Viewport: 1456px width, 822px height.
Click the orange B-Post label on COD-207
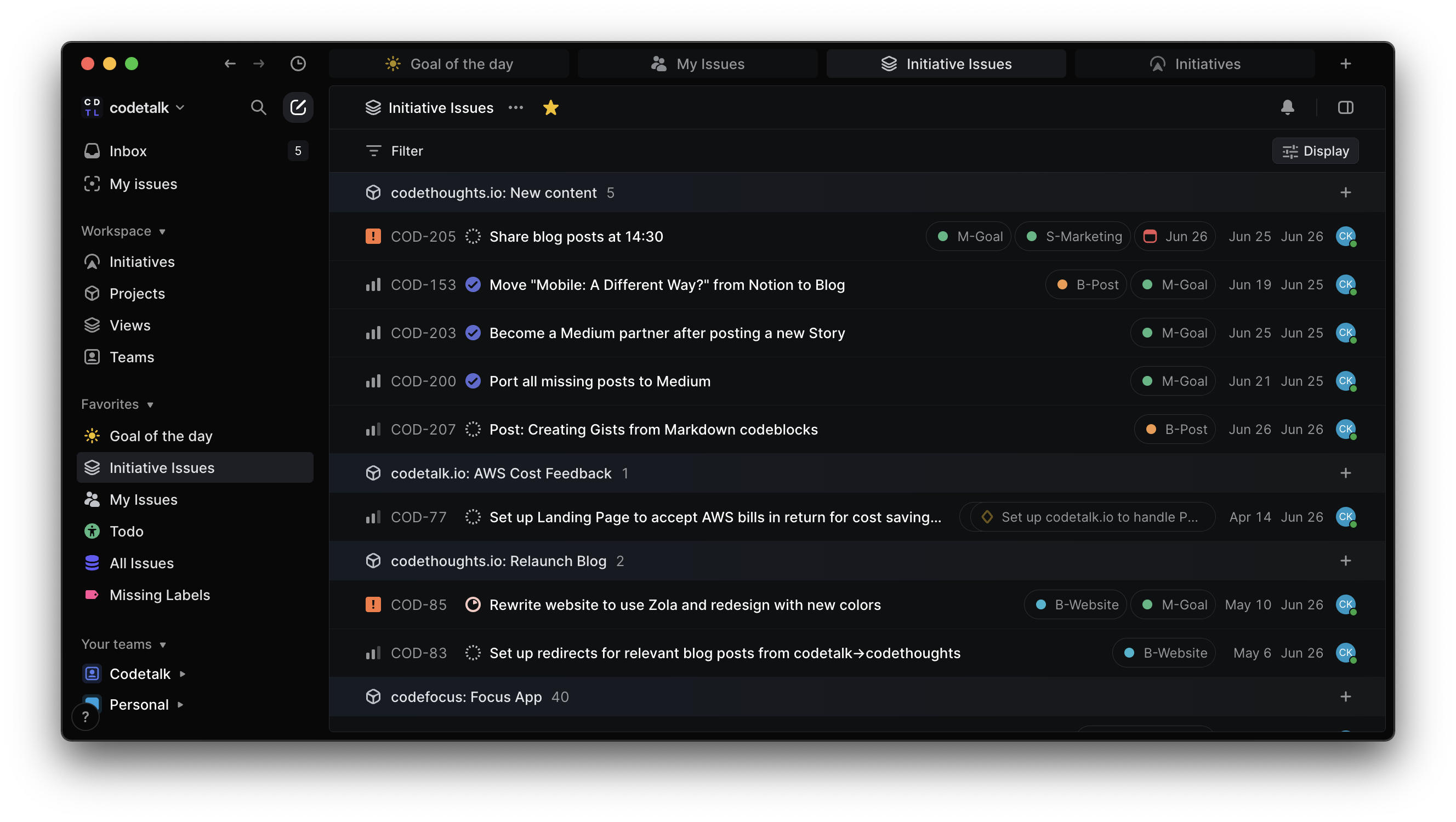pos(1175,430)
